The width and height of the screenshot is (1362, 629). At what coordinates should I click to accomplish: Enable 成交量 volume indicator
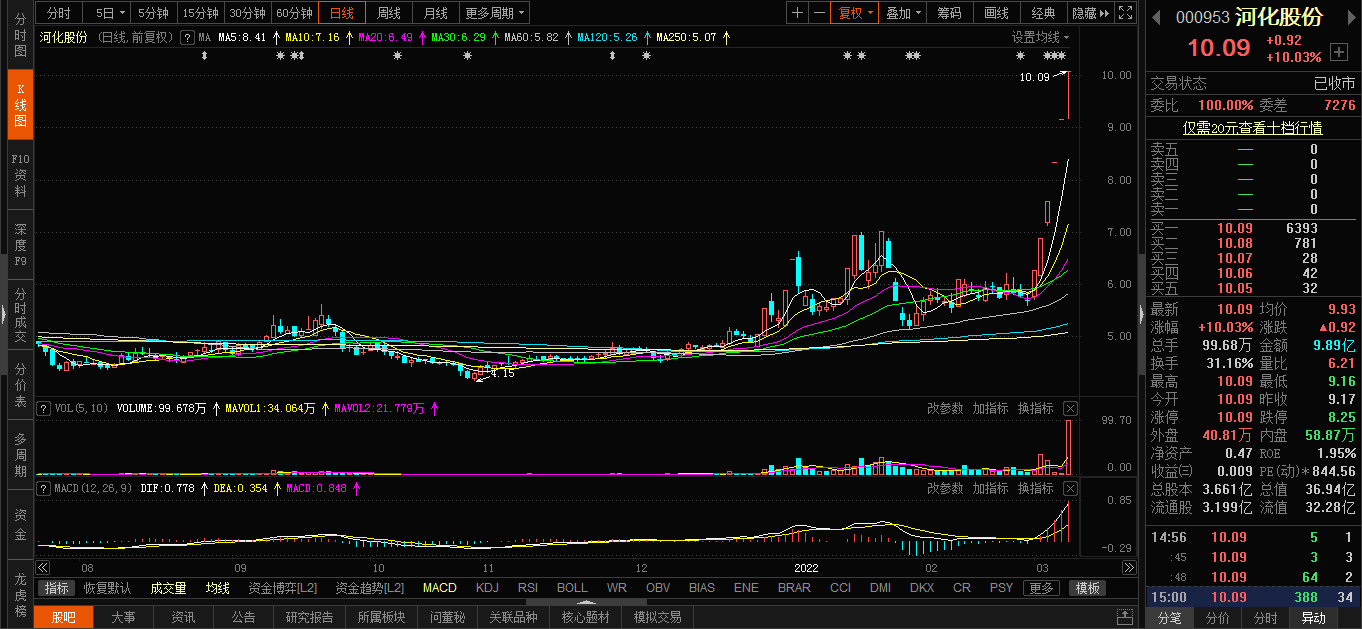168,588
